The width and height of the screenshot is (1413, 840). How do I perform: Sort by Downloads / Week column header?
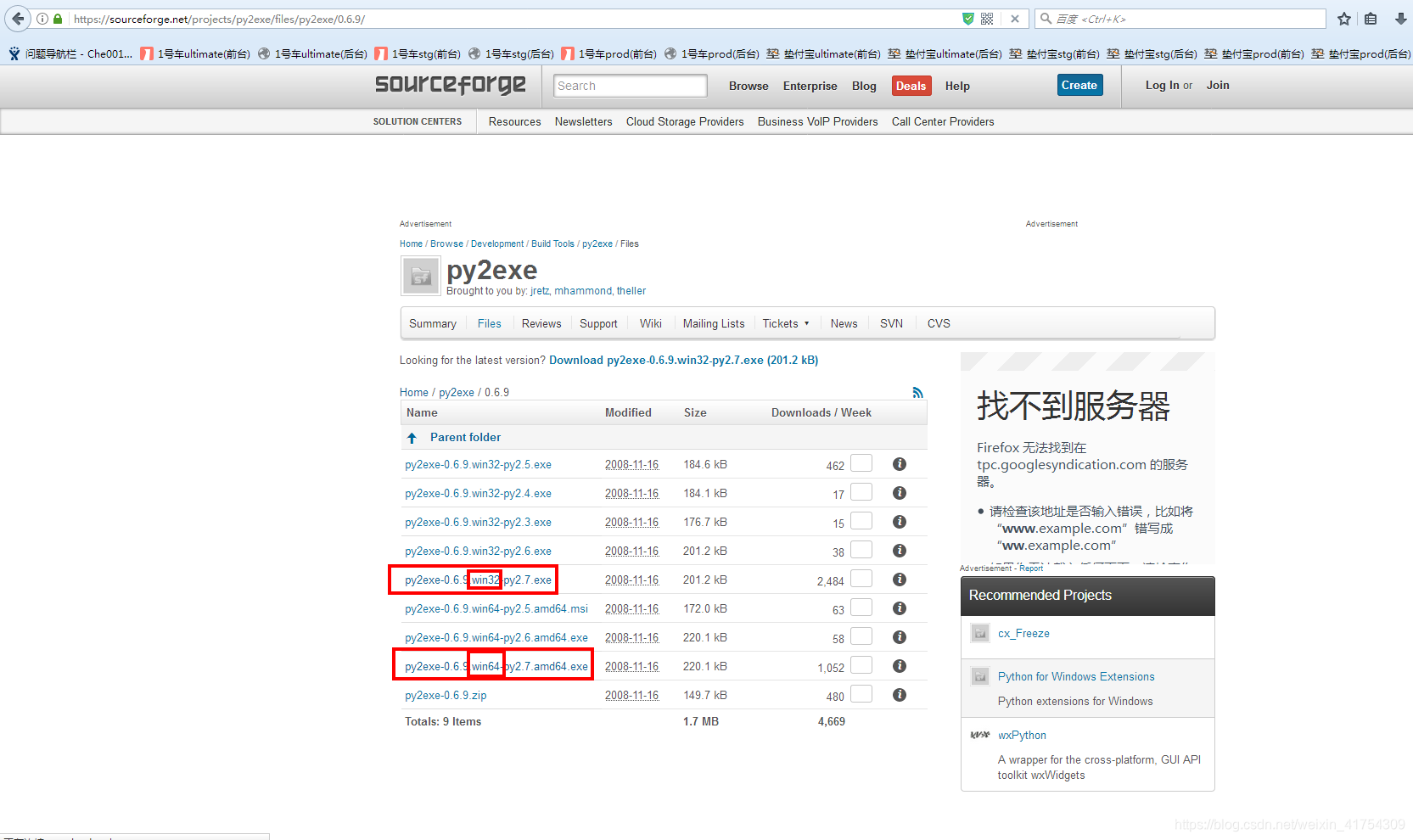click(821, 412)
